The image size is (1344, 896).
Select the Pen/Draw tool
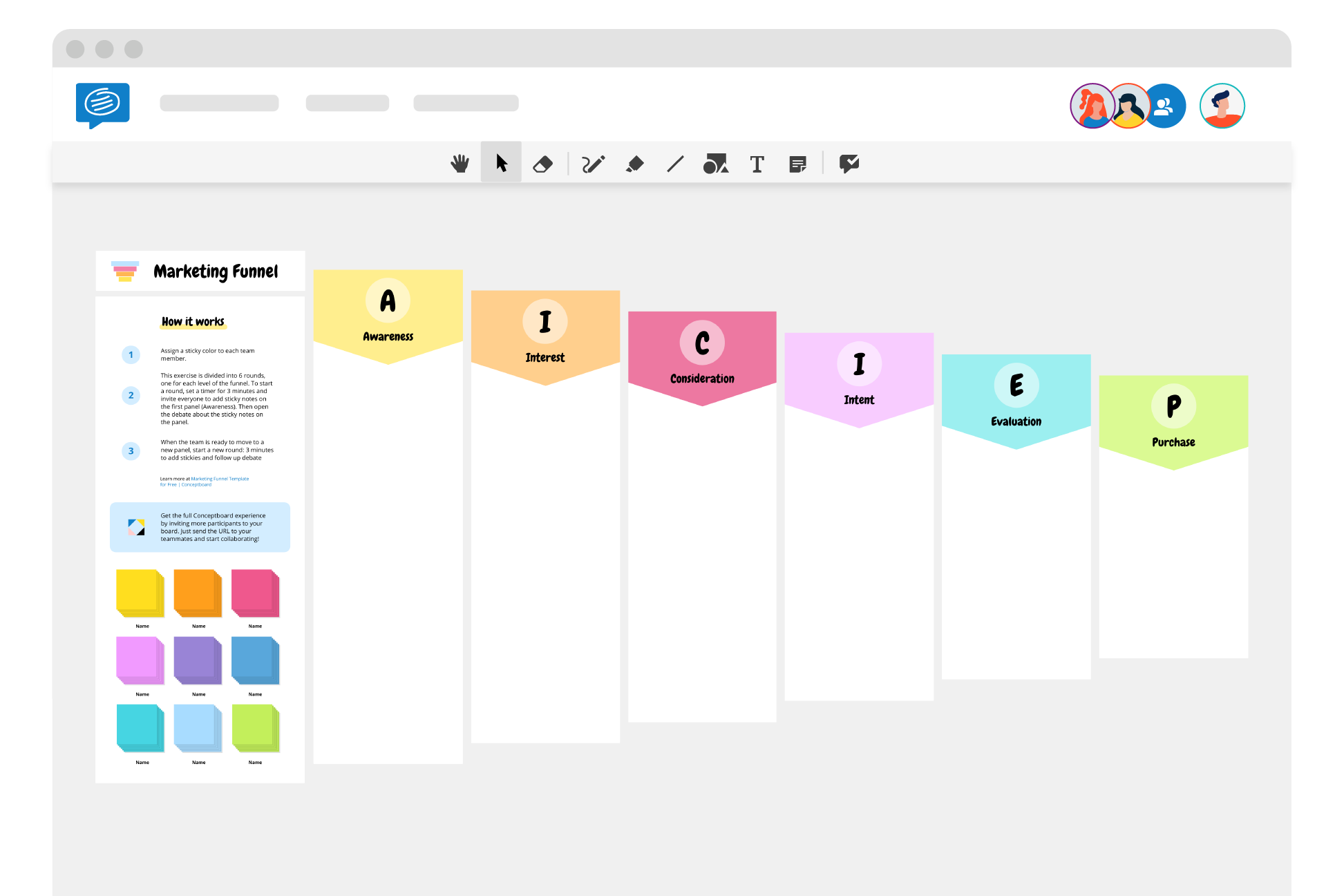(596, 164)
